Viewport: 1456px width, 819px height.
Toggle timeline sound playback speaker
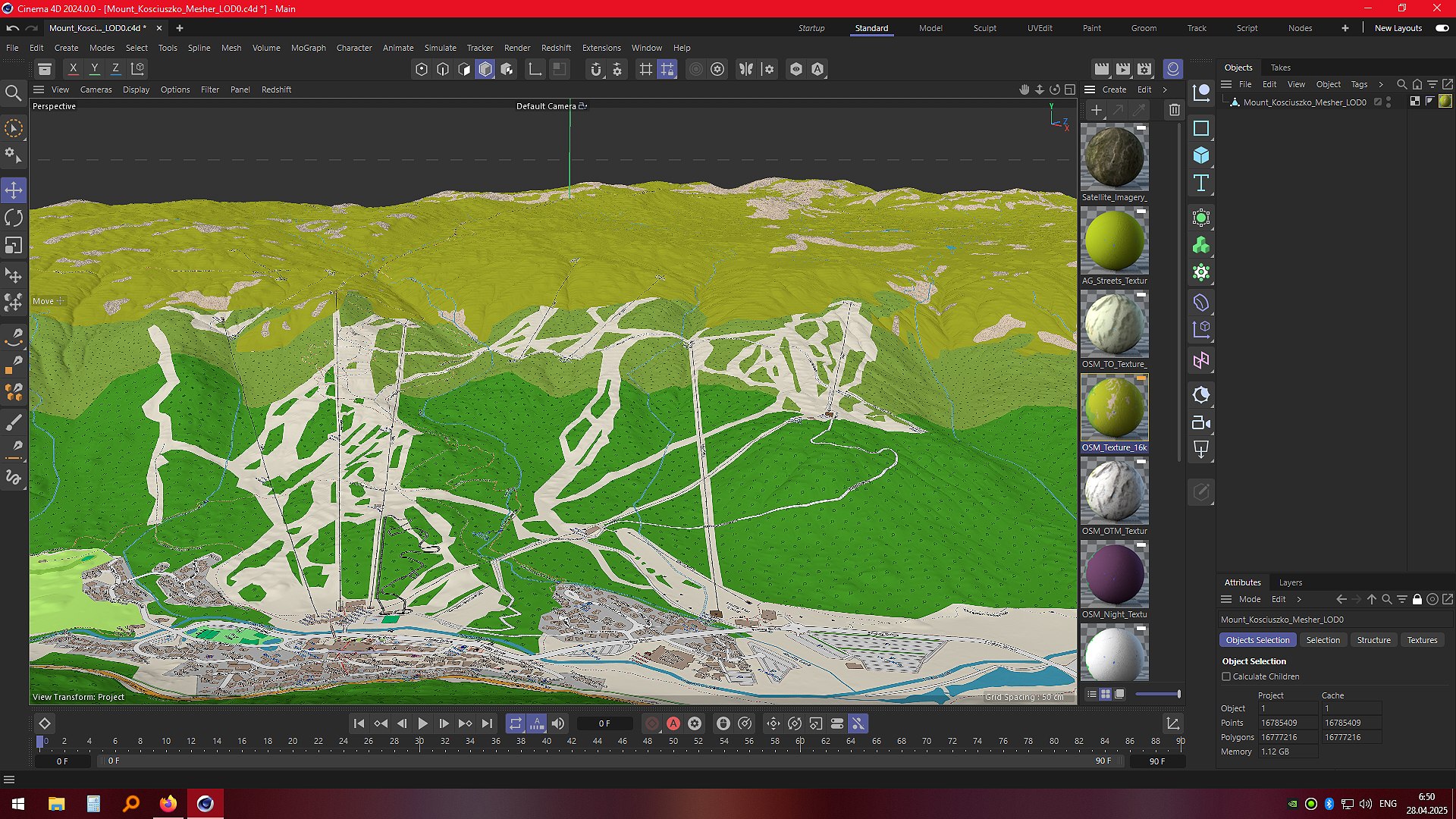(x=558, y=723)
